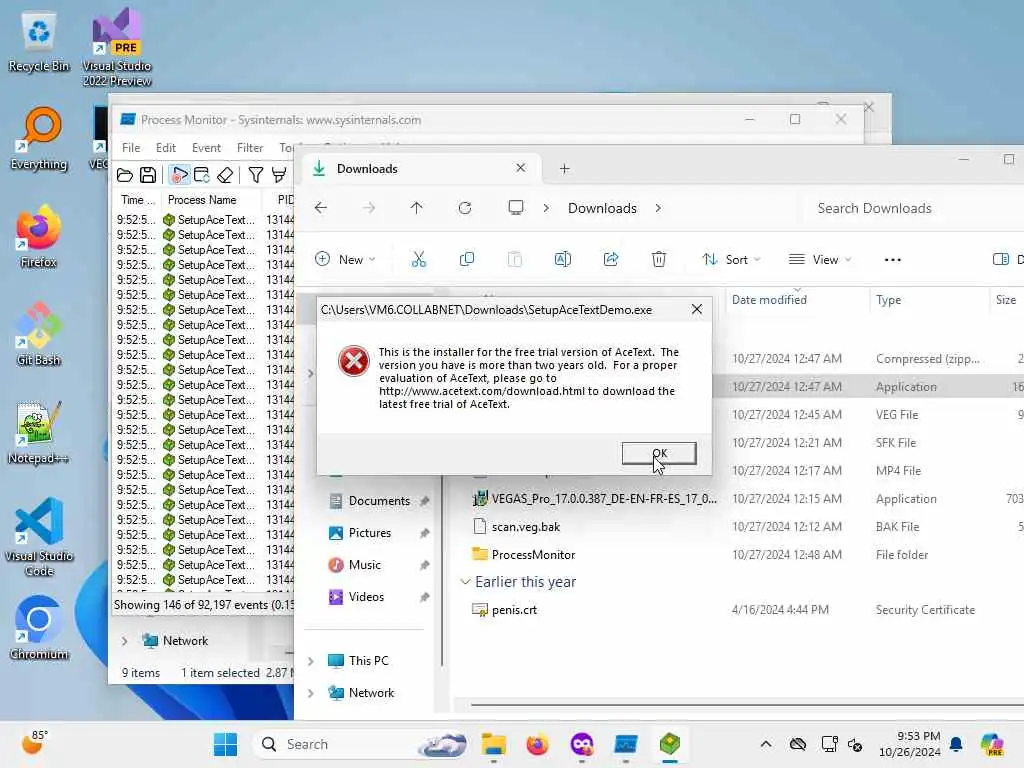
Task: Click the taskbar Search box
Action: [362, 744]
